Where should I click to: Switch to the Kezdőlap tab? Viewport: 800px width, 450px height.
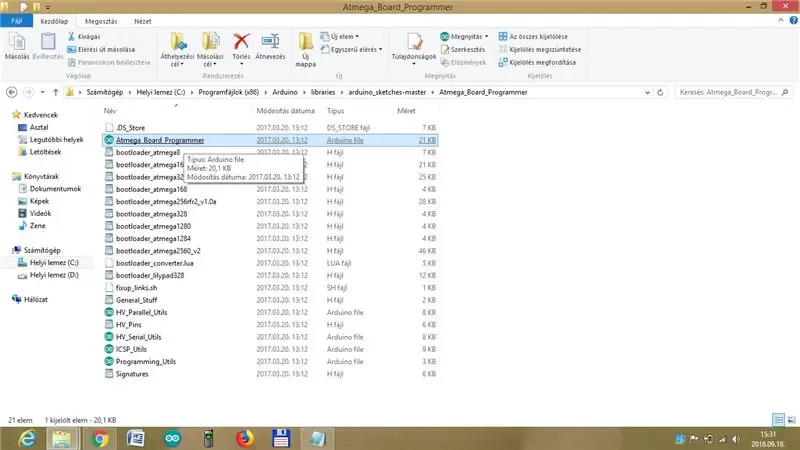coord(54,21)
